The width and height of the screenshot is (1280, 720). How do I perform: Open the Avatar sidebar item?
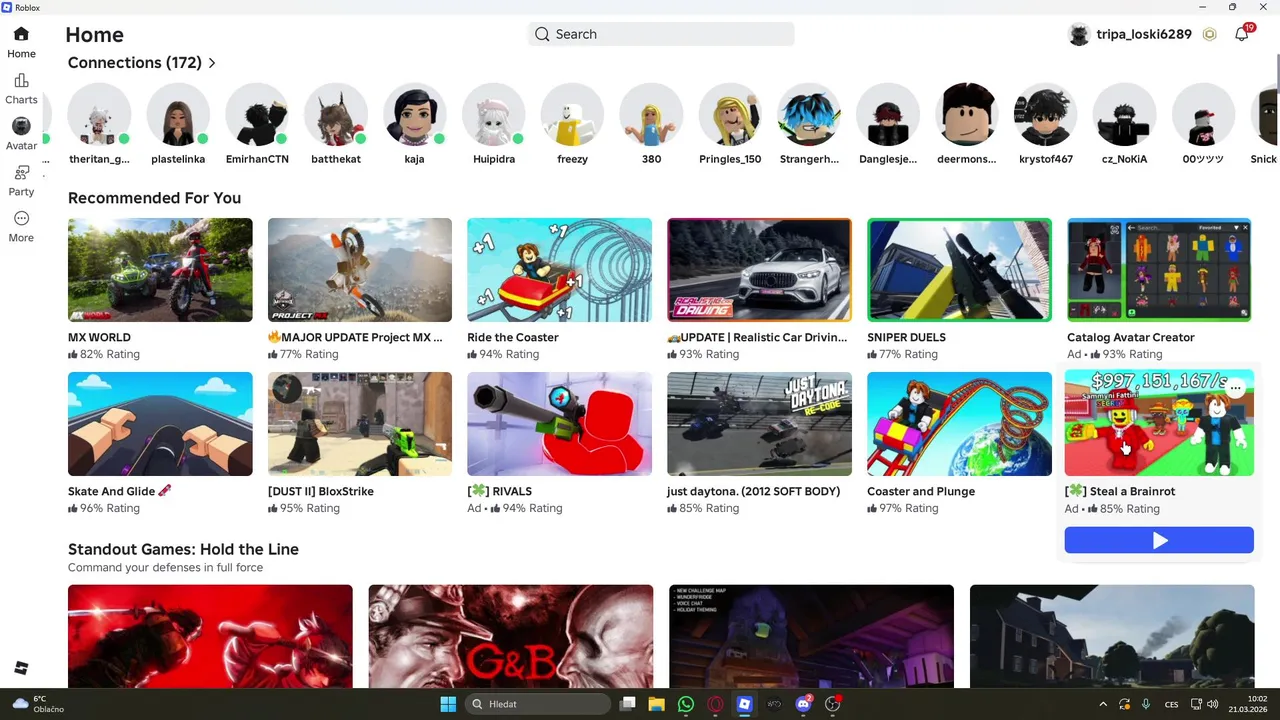point(21,127)
